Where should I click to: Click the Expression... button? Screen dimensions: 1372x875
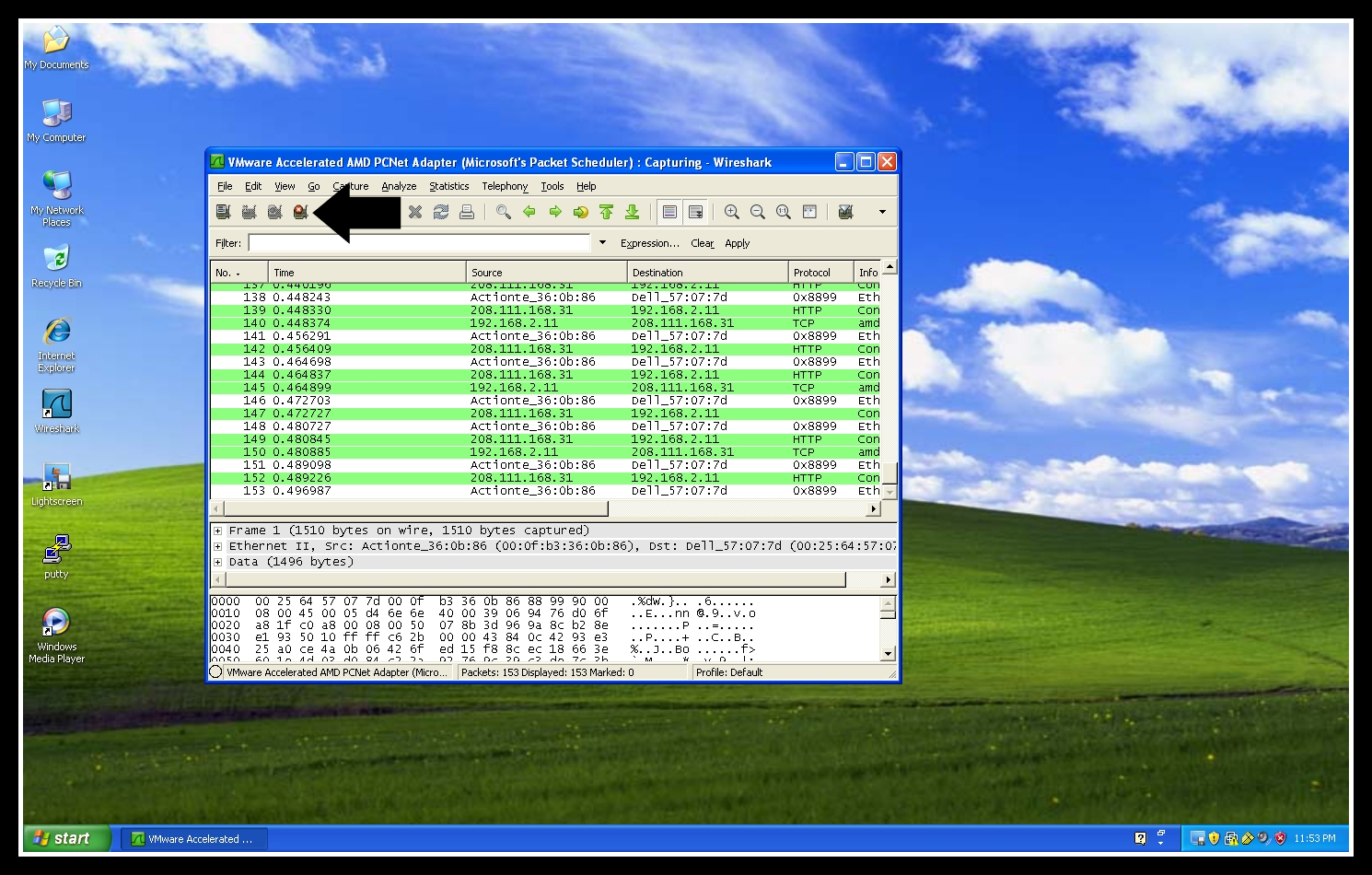(x=650, y=243)
